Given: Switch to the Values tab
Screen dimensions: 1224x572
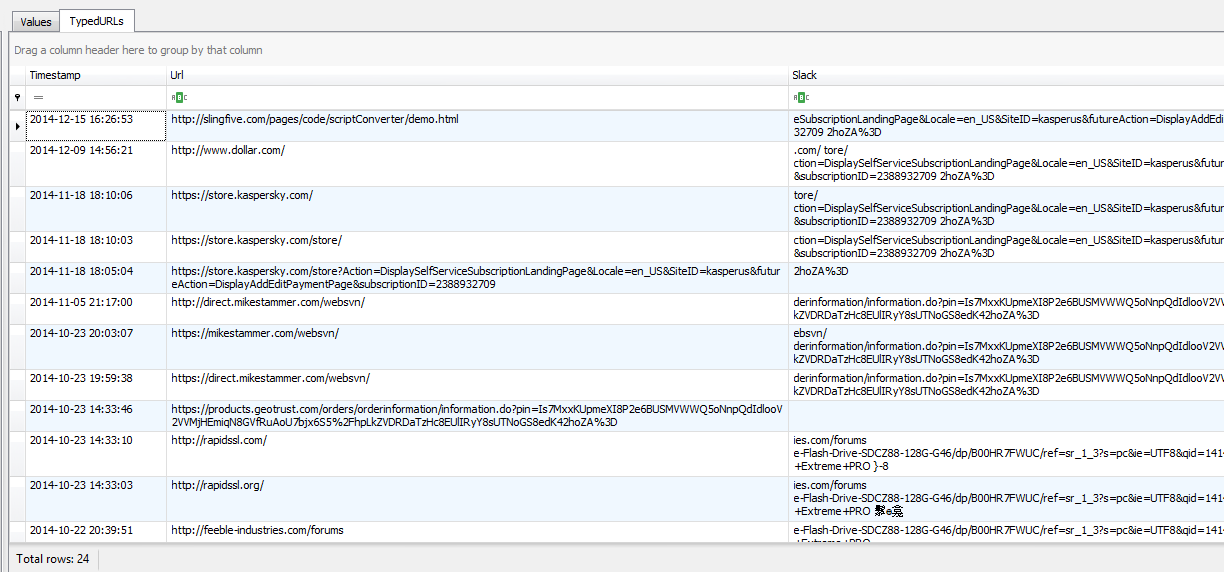Looking at the screenshot, I should click(x=36, y=21).
